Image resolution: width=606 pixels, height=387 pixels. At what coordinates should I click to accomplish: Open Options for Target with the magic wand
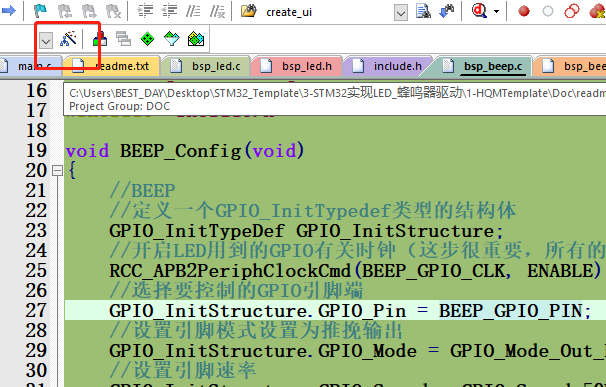pos(68,39)
